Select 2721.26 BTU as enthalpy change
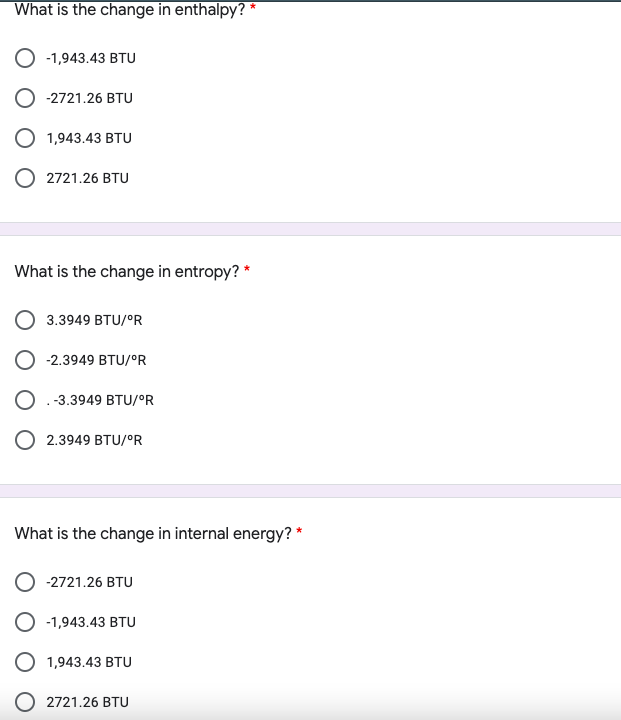 click(25, 178)
